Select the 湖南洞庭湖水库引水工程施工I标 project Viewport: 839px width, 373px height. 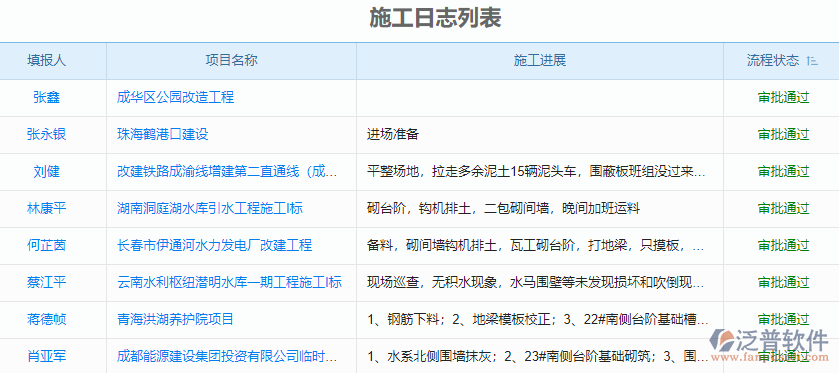(x=210, y=208)
